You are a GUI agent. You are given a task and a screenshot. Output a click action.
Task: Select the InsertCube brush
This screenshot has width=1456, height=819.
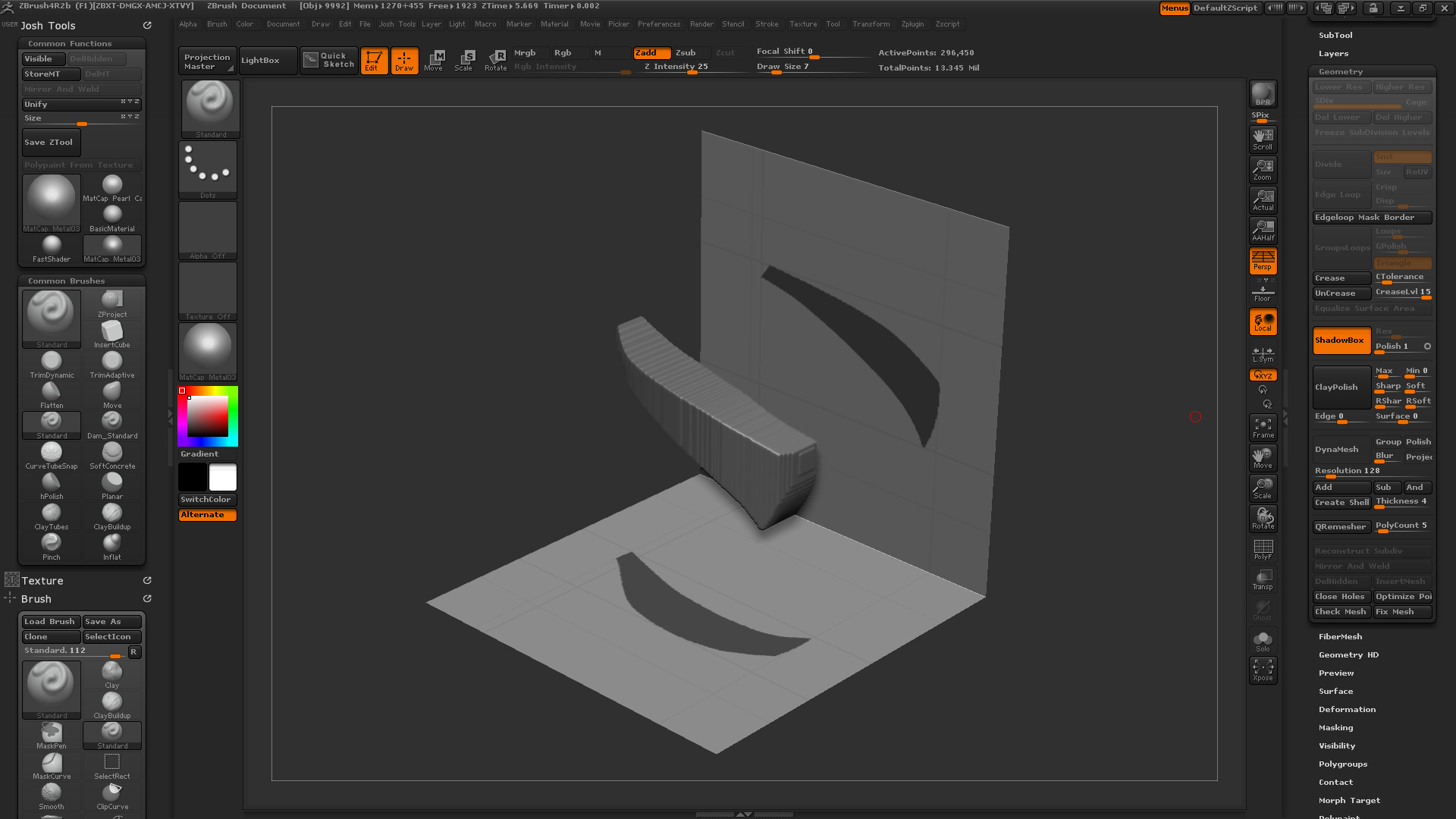click(112, 334)
